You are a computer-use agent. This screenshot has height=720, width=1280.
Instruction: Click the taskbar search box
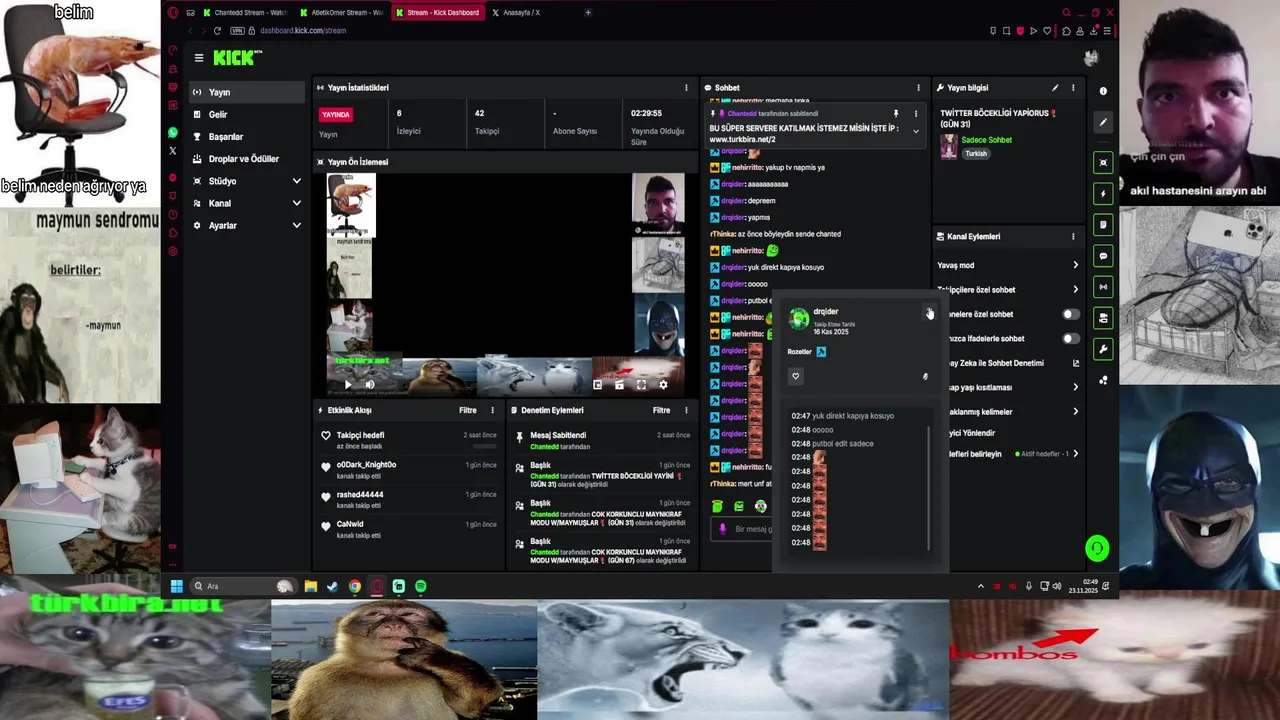point(243,586)
